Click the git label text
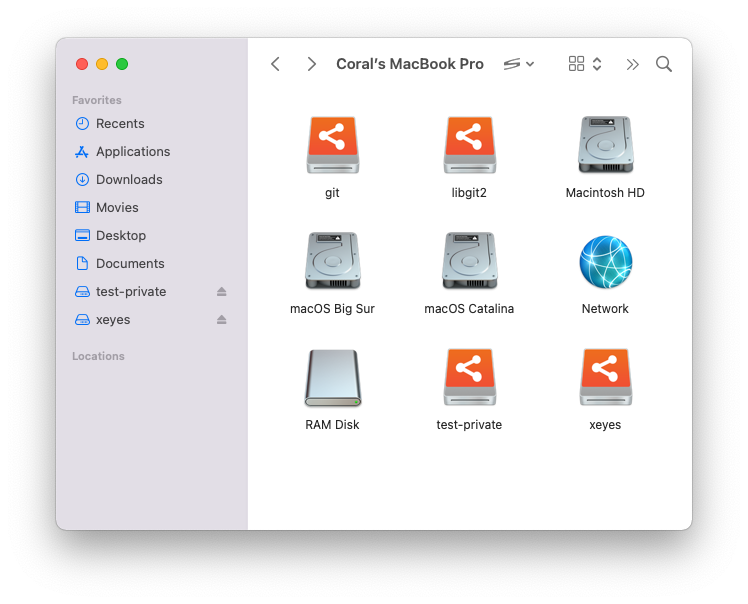 332,193
